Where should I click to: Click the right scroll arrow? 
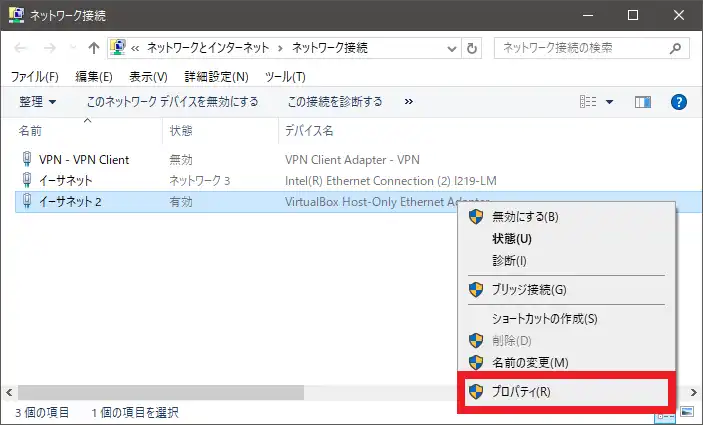point(694,392)
